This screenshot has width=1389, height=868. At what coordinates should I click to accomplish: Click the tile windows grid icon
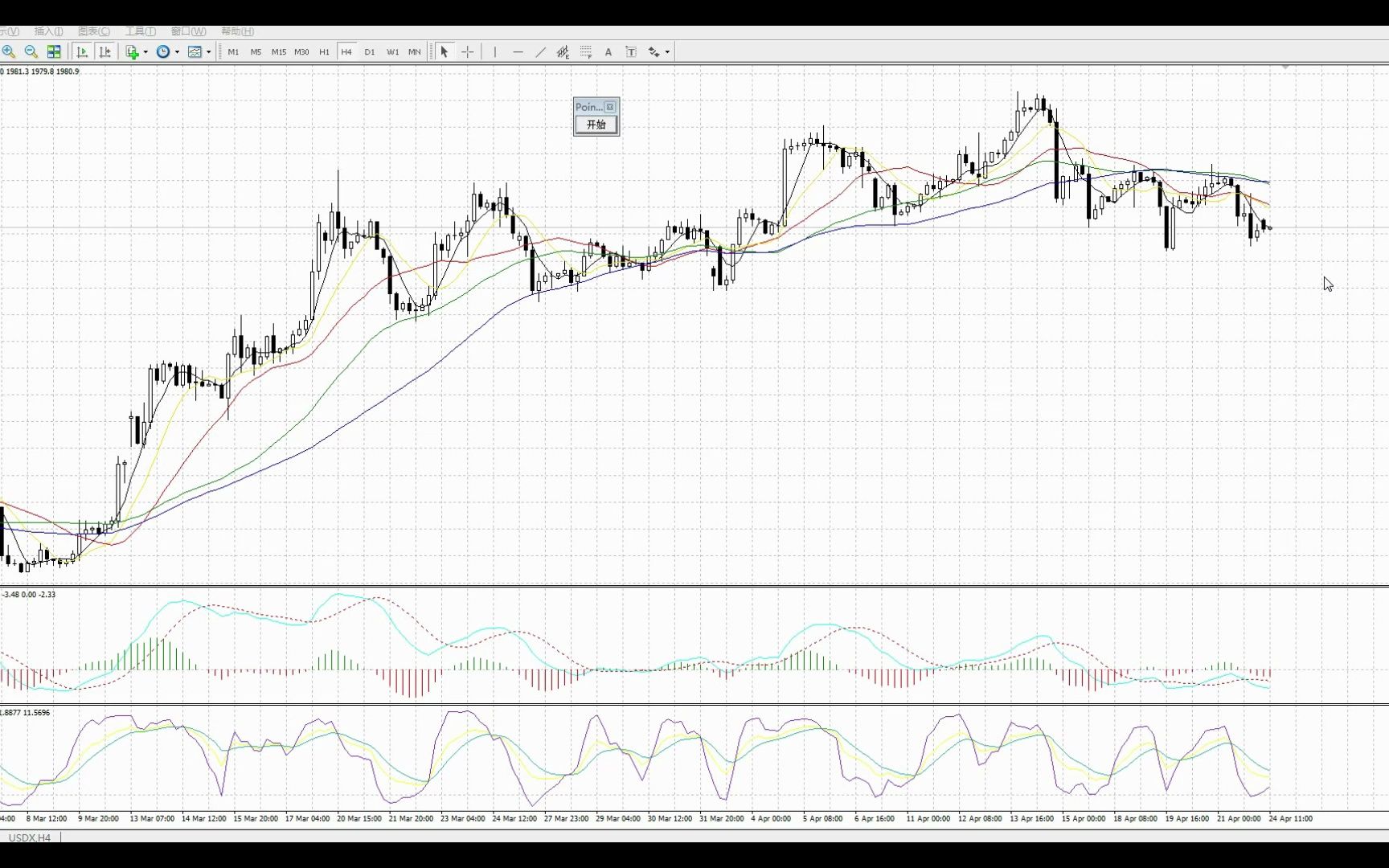click(54, 51)
